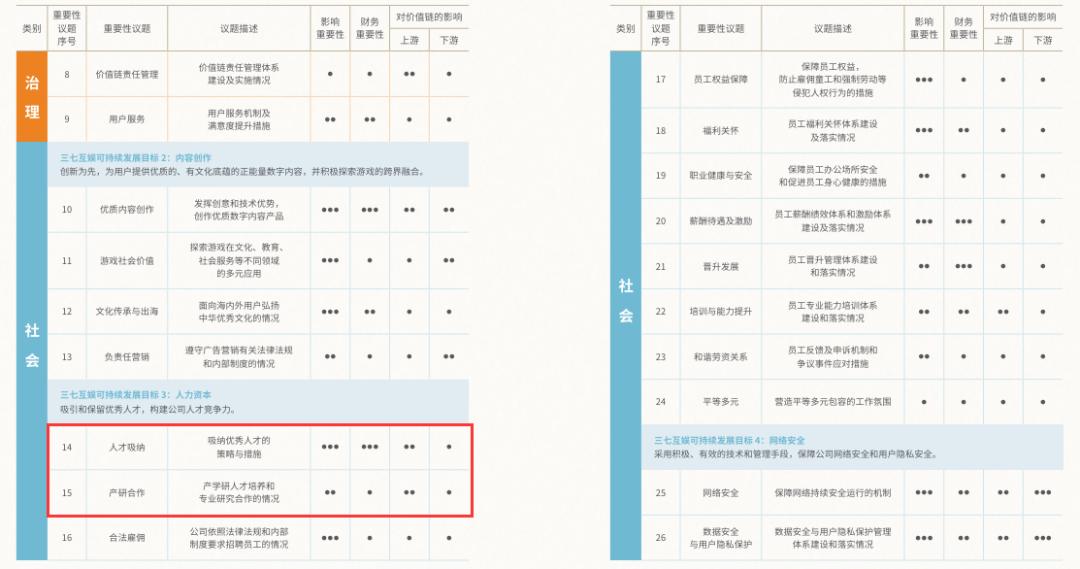The image size is (1080, 569).
Task: Select description 员工反馈及申诉机制和争议事件应对措施
Action: point(833,357)
